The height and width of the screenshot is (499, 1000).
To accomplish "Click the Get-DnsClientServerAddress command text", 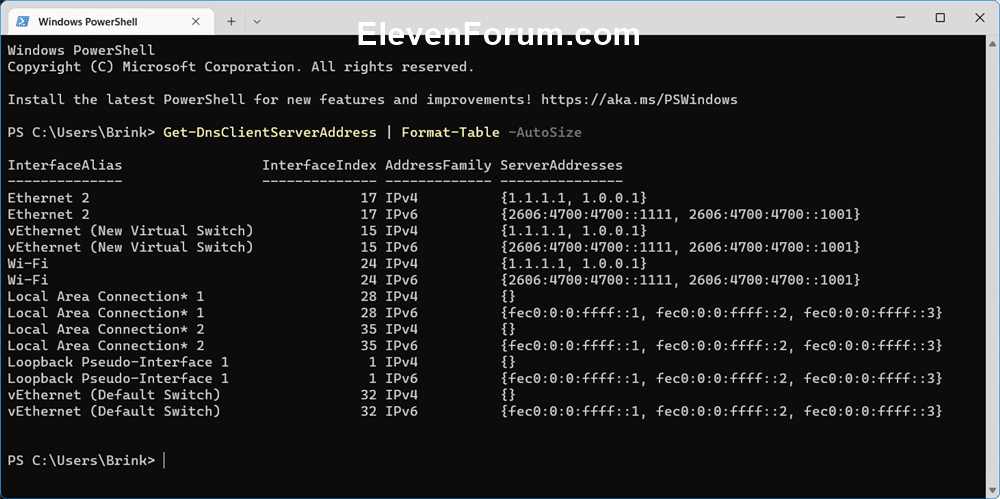I will pos(270,133).
